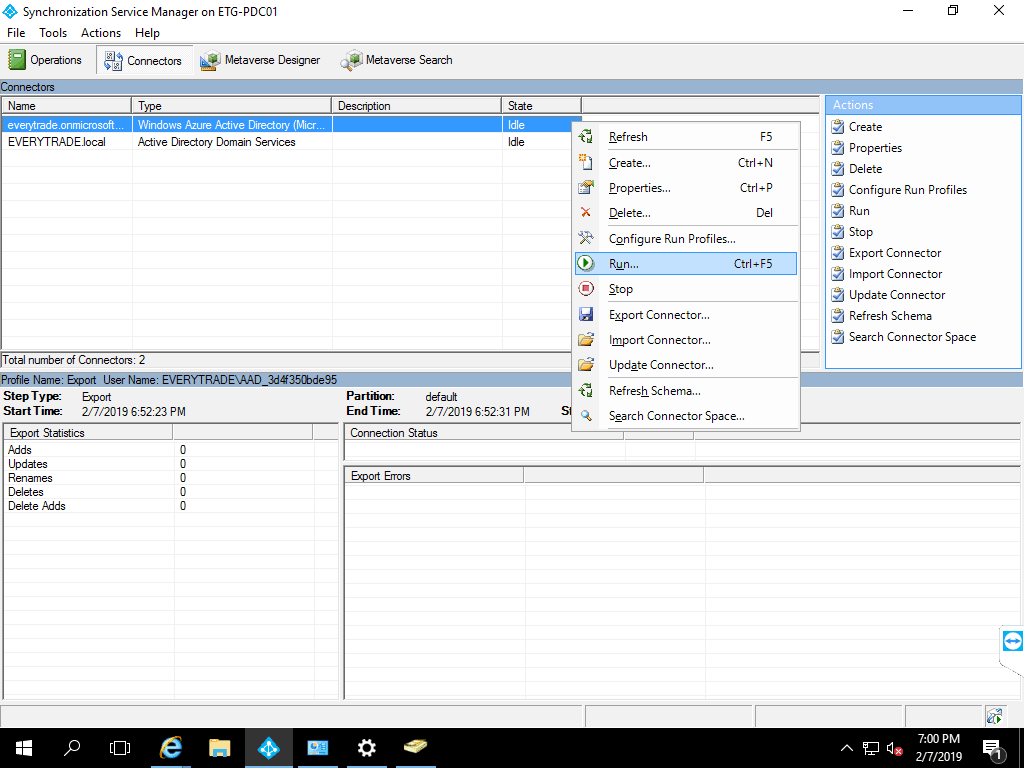
Task: Open Internet Explorer from taskbar
Action: (x=170, y=748)
